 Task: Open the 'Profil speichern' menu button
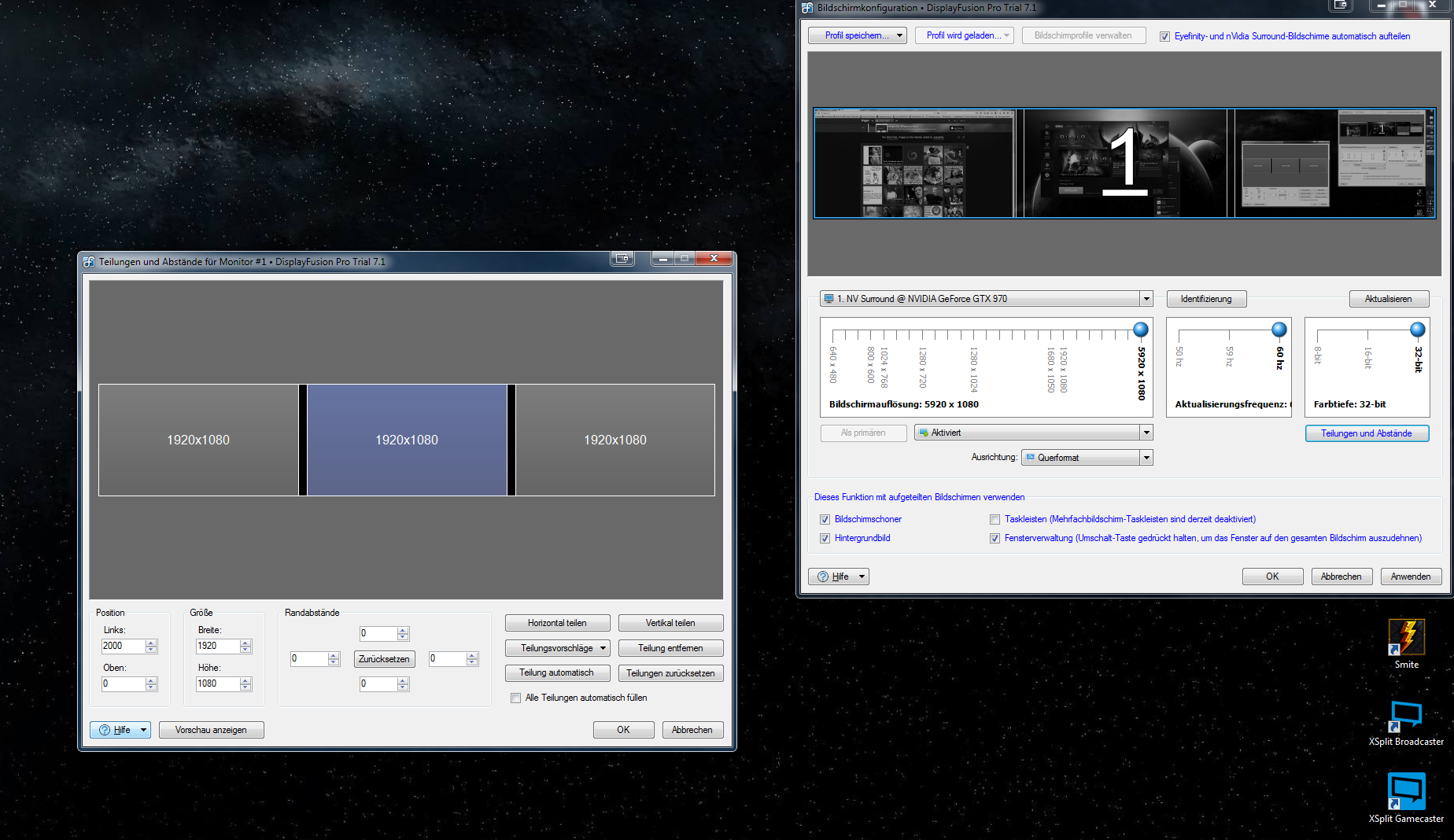pos(857,35)
